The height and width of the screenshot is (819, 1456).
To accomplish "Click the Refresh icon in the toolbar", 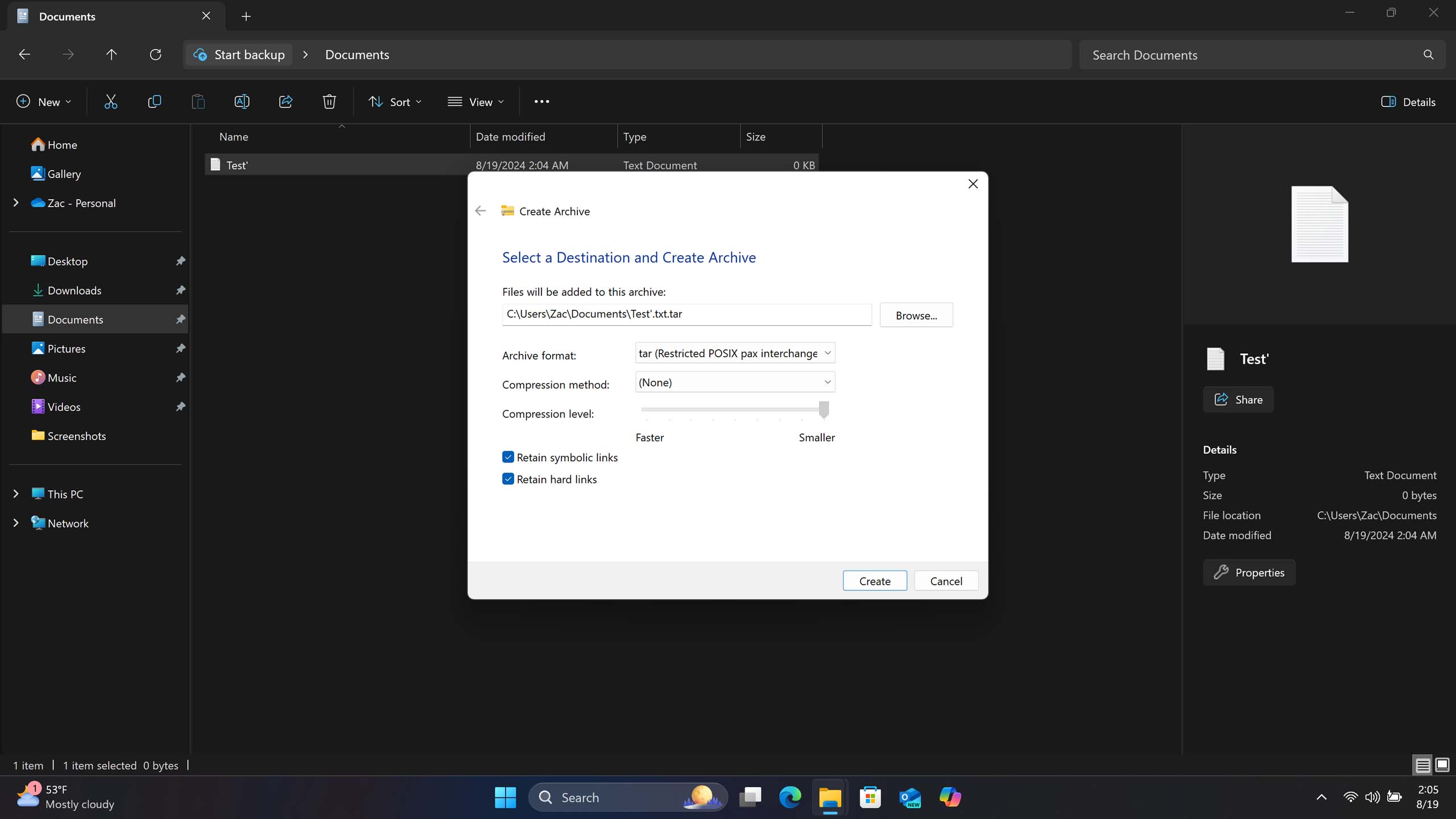I will click(155, 54).
